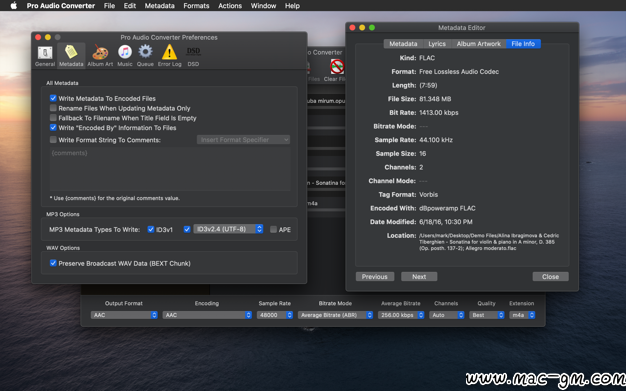The image size is (626, 391).
Task: Toggle the ID3v1 checkbox
Action: coord(151,229)
